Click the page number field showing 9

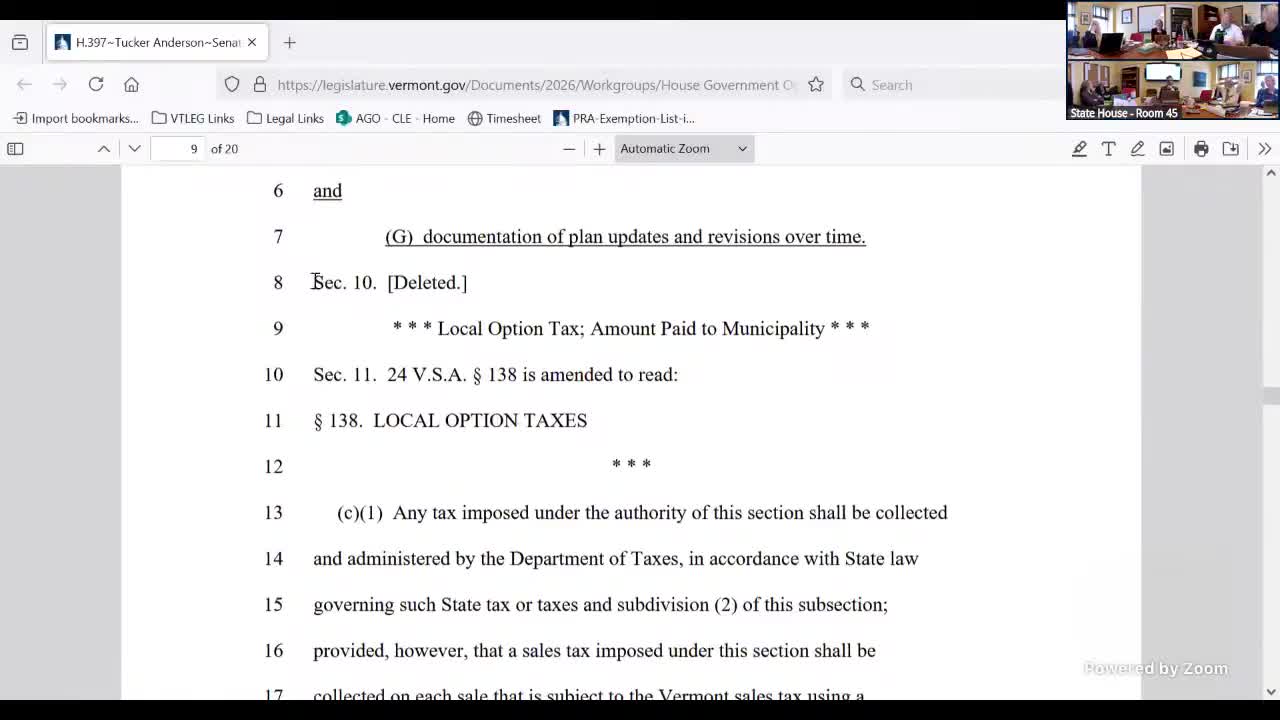[177, 149]
